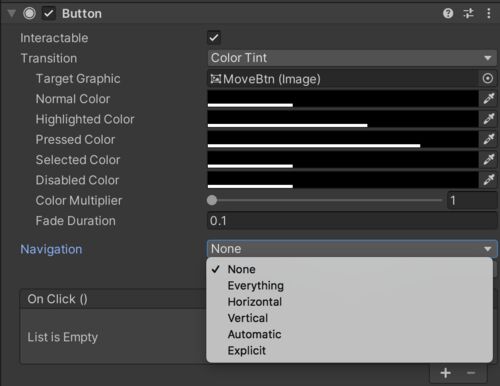Open the Button component help reference
The image size is (500, 386).
448,13
